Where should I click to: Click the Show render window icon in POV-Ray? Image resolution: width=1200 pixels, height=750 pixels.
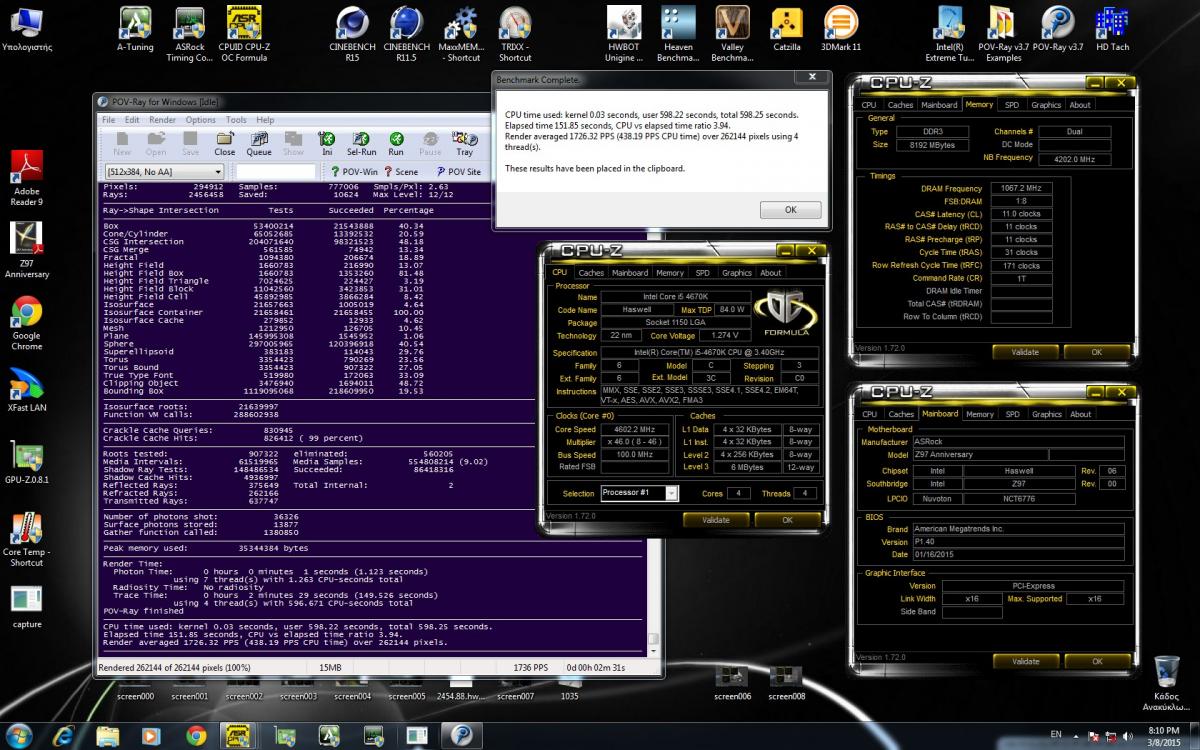pyautogui.click(x=293, y=144)
